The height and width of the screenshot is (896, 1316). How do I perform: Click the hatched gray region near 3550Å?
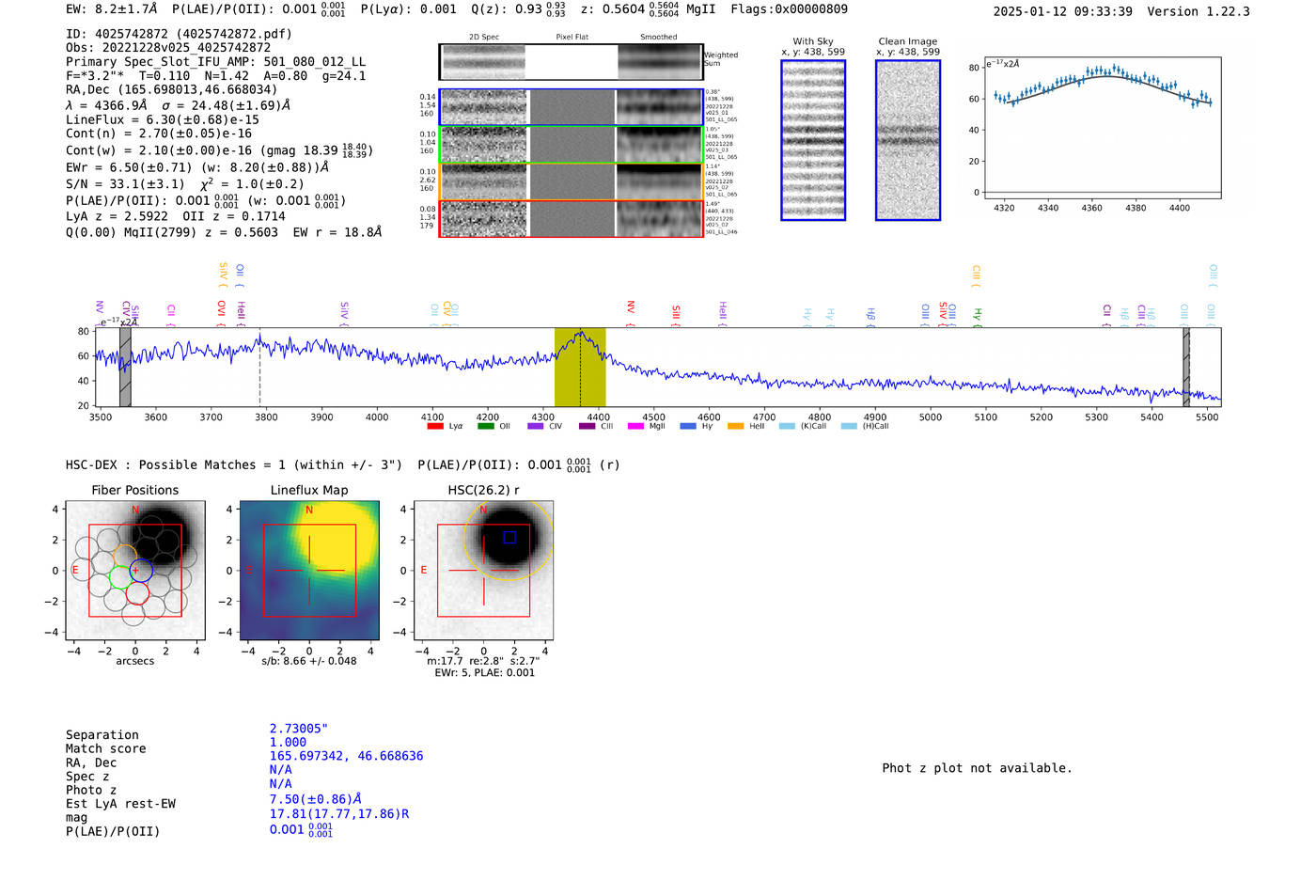tap(125, 367)
